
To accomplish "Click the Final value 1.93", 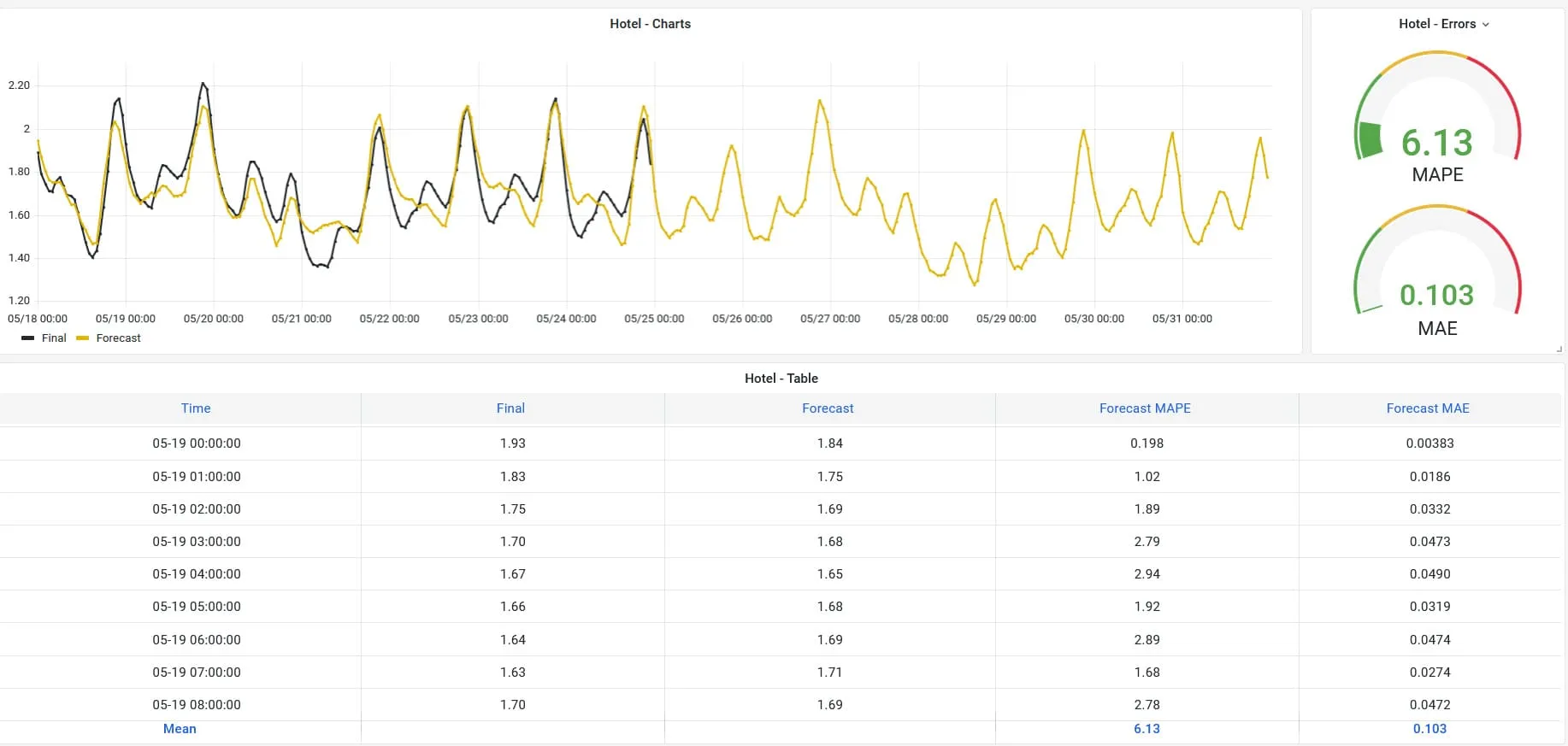I will (x=513, y=443).
